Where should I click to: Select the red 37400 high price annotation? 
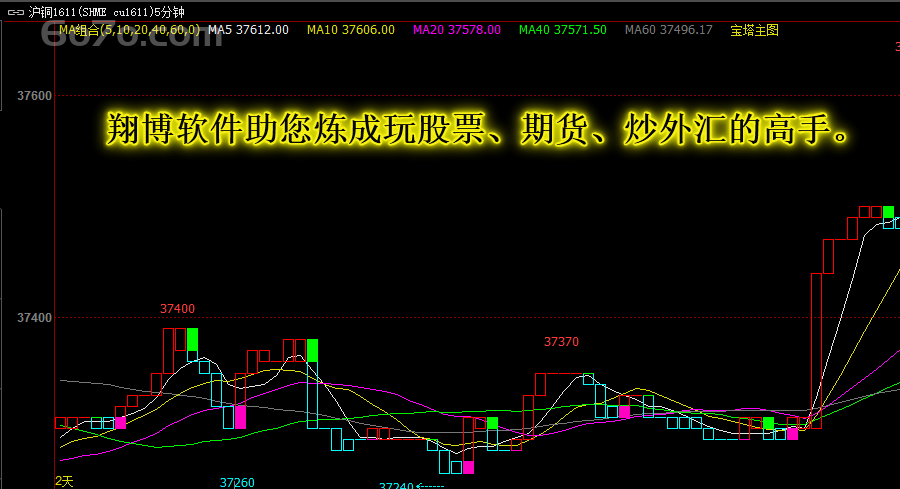(177, 309)
